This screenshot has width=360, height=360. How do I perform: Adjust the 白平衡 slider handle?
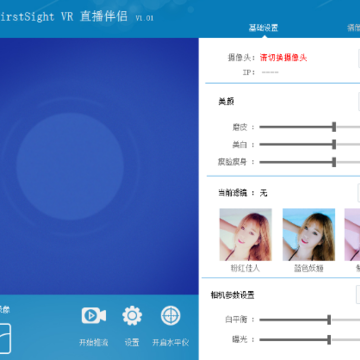329,319
